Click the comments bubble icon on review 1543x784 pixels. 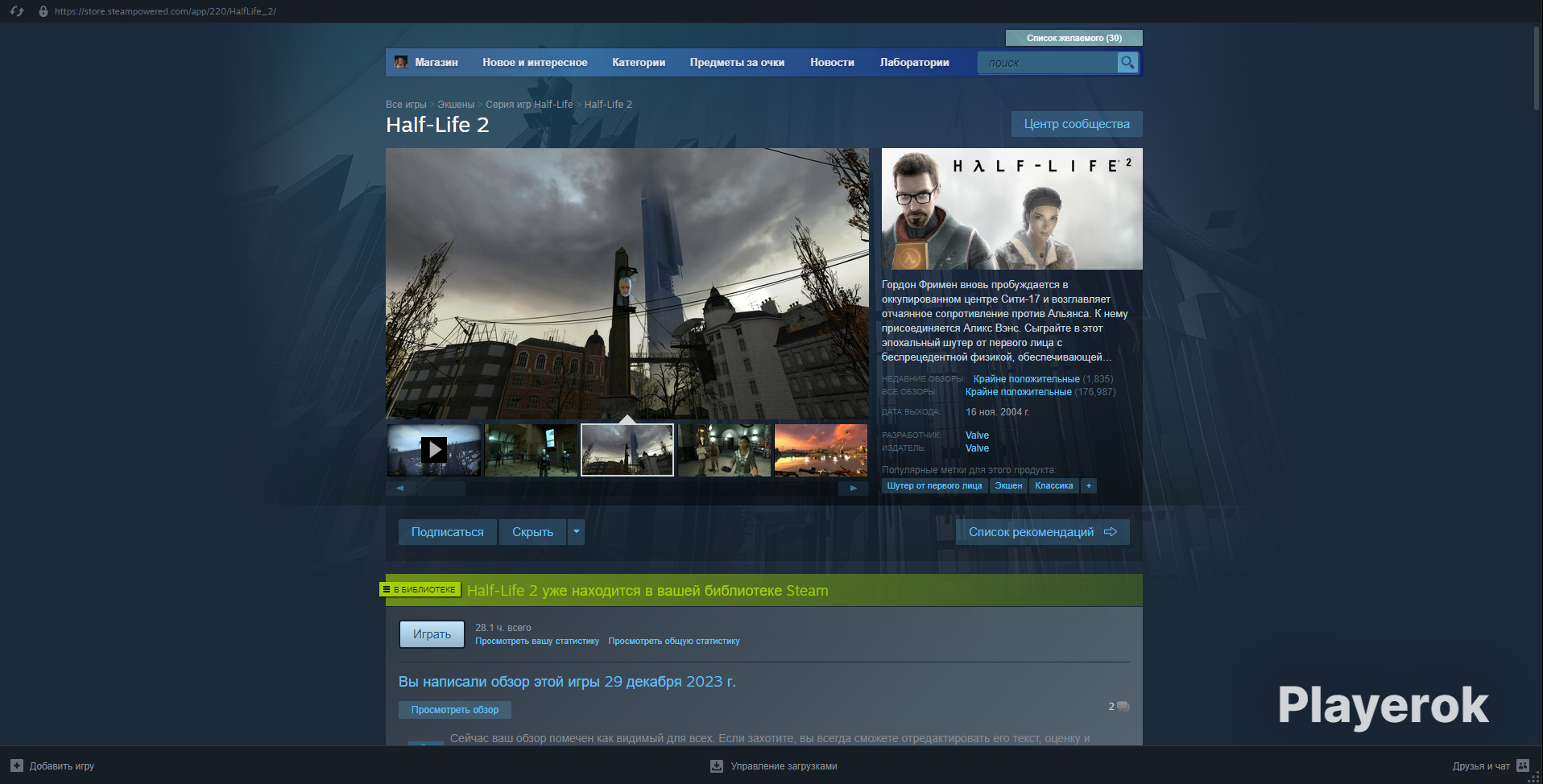1123,707
